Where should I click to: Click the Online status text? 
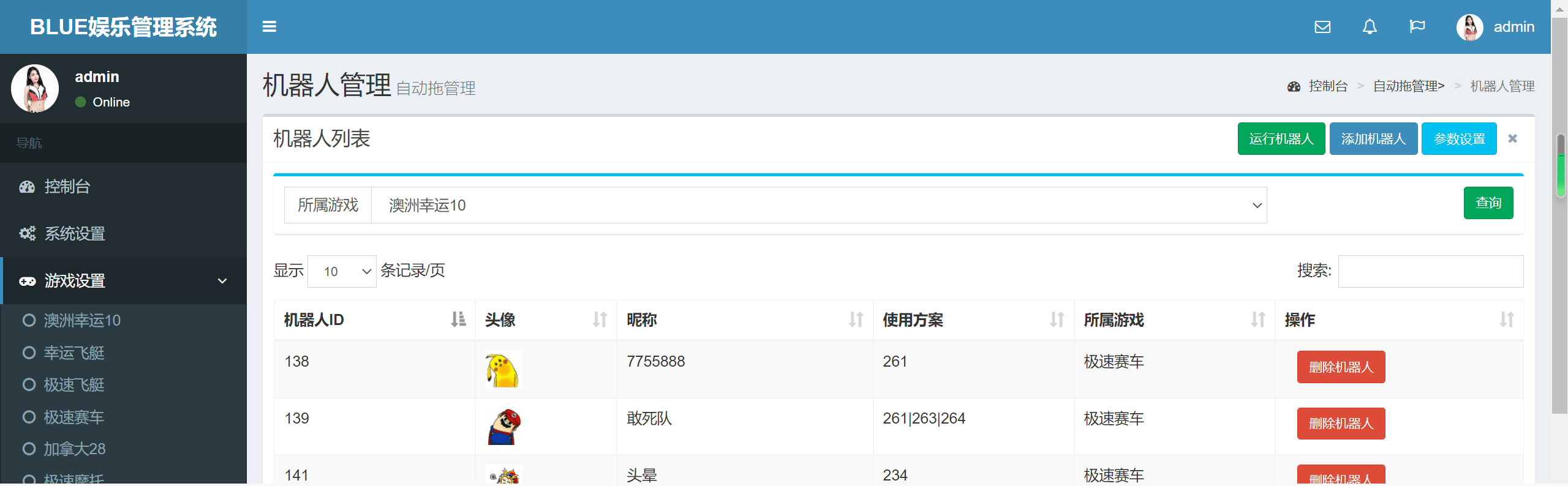111,102
